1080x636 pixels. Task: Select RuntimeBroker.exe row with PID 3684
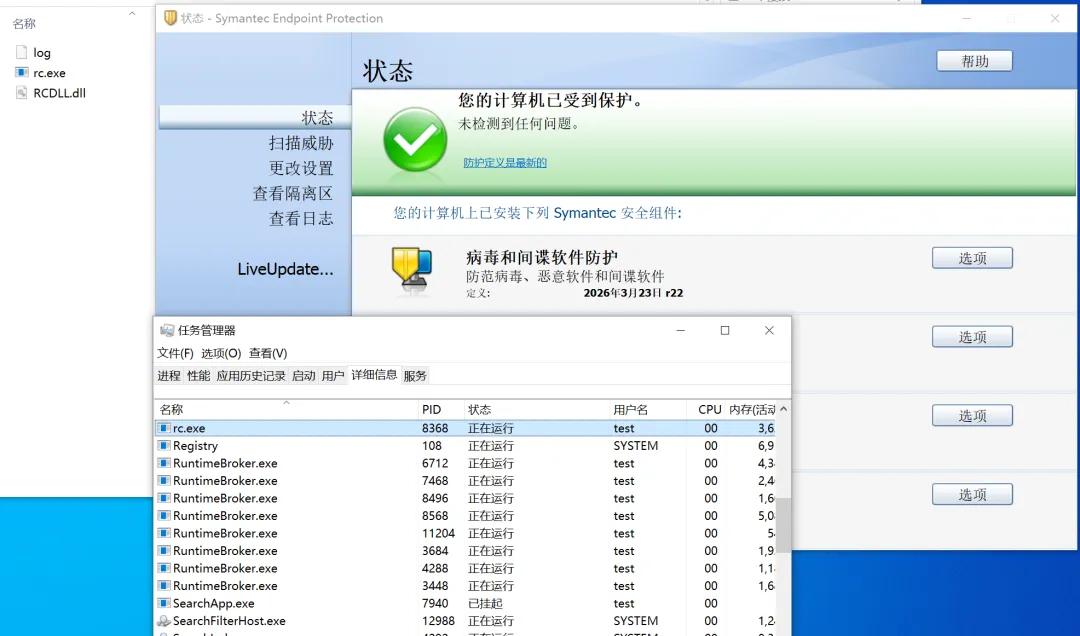pyautogui.click(x=466, y=551)
